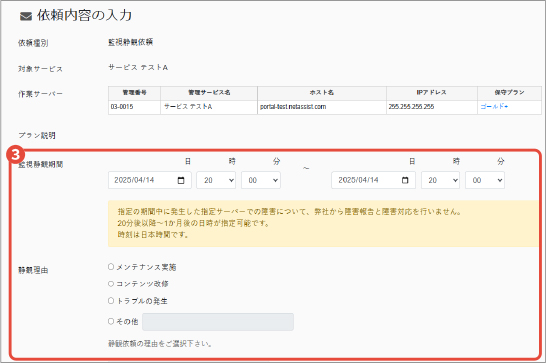Click the envelope icon beside 依頼内容の入力
The height and width of the screenshot is (363, 546).
(x=26, y=16)
